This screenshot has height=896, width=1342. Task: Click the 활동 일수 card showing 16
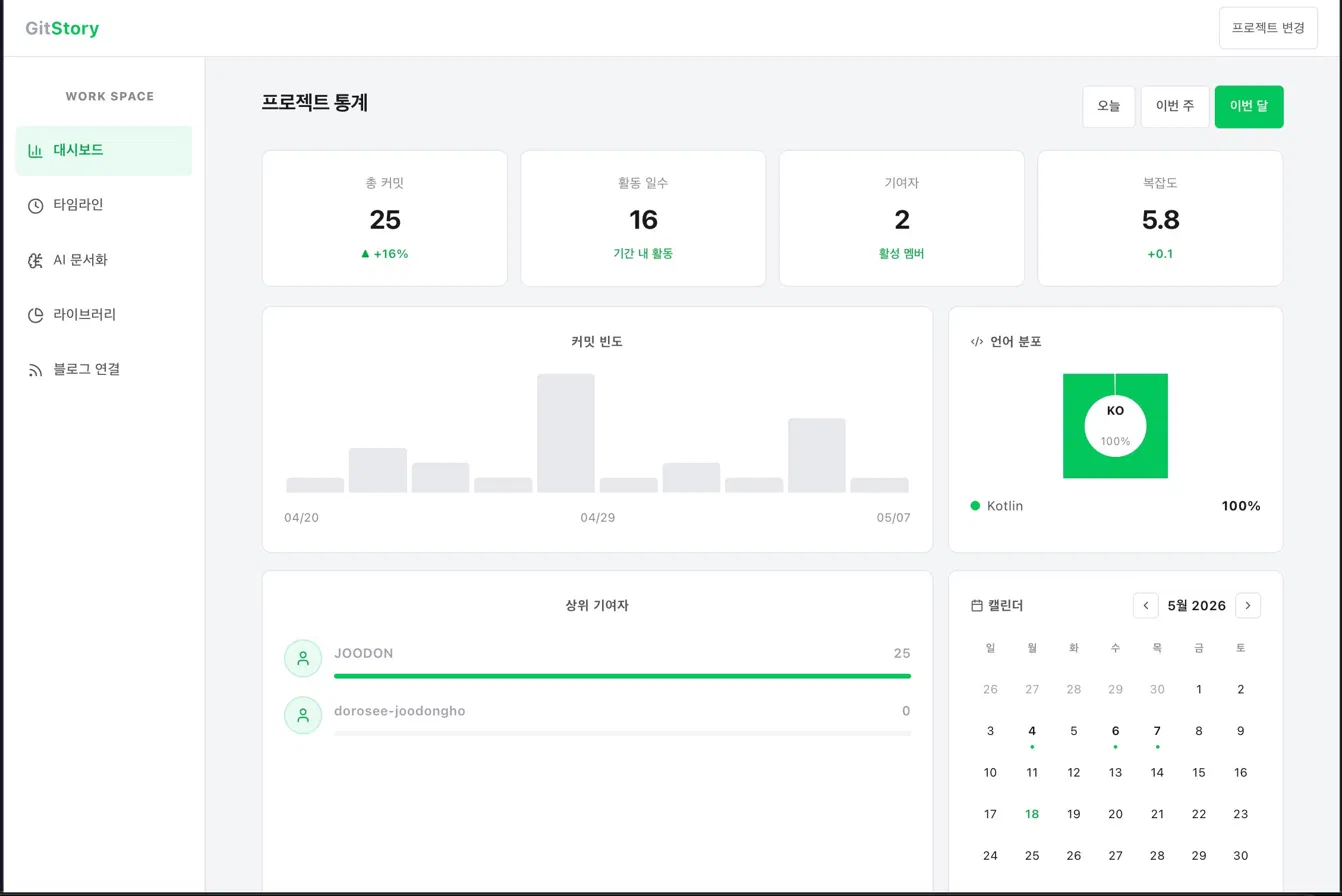(x=643, y=218)
